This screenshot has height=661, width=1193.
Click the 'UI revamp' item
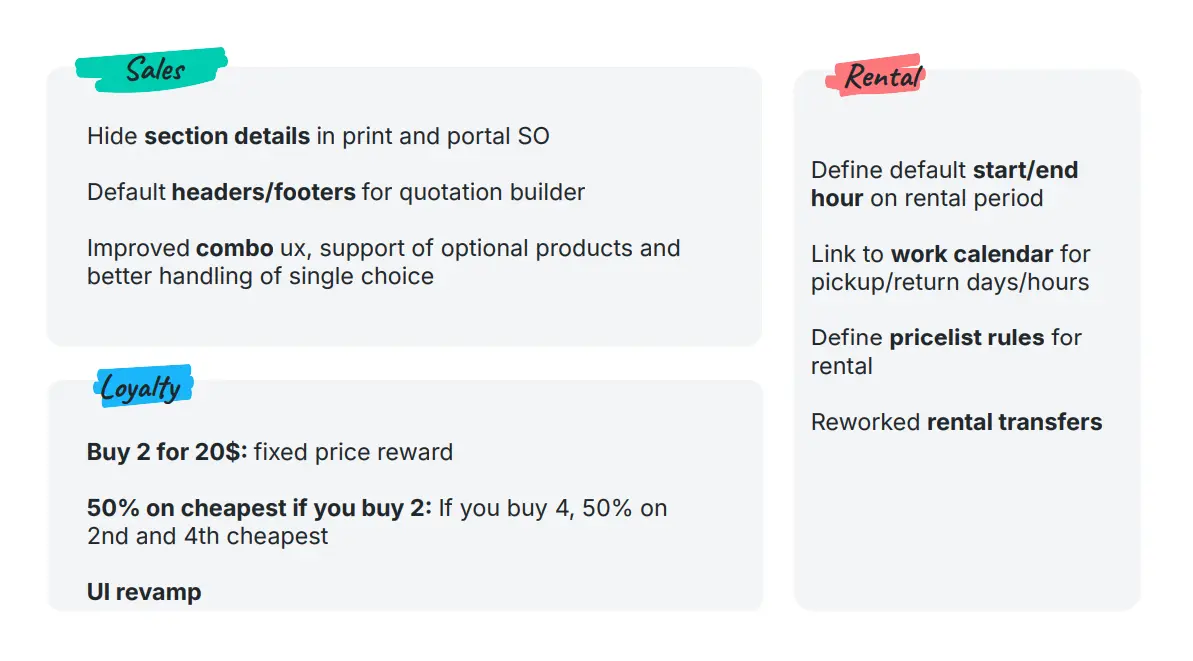(144, 592)
